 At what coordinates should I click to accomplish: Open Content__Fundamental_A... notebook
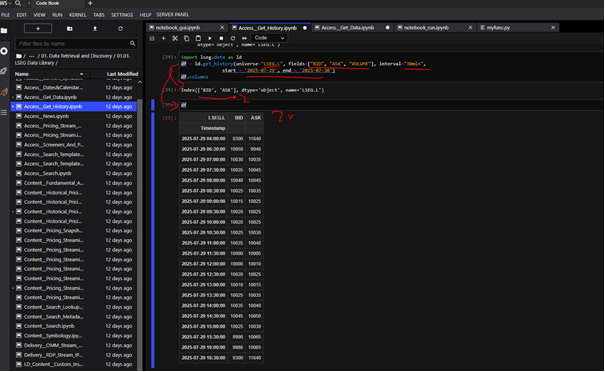tap(73, 183)
